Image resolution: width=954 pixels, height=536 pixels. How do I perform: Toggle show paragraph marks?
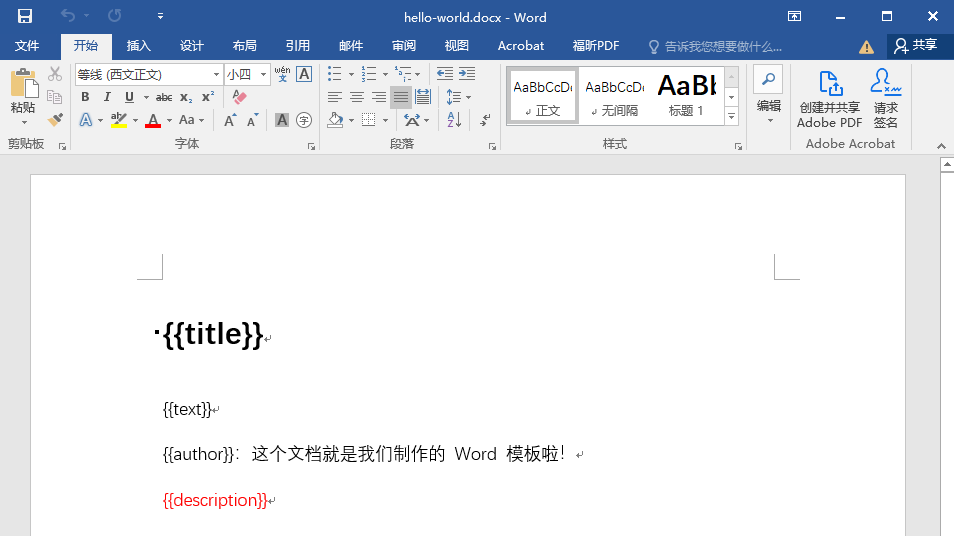pyautogui.click(x=485, y=120)
